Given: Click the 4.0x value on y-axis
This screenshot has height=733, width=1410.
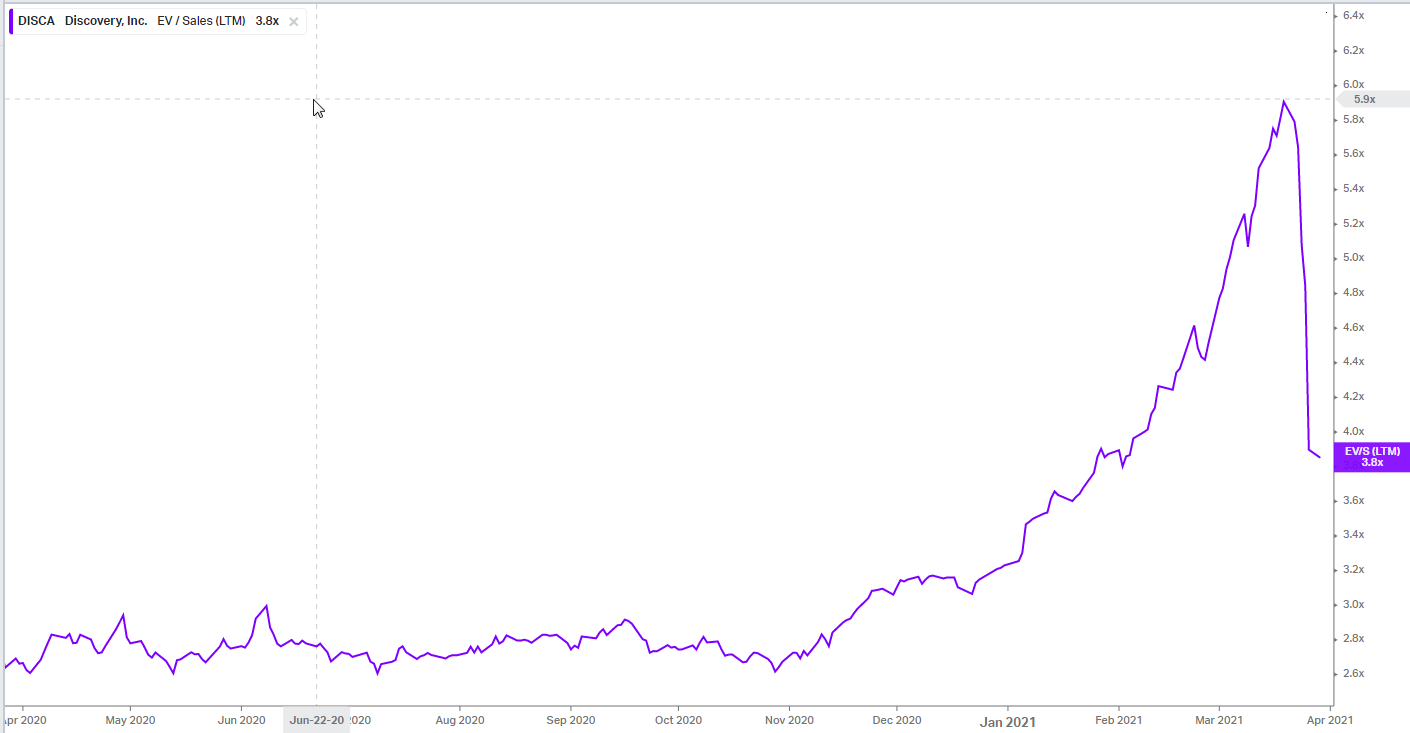Looking at the screenshot, I should coord(1353,431).
